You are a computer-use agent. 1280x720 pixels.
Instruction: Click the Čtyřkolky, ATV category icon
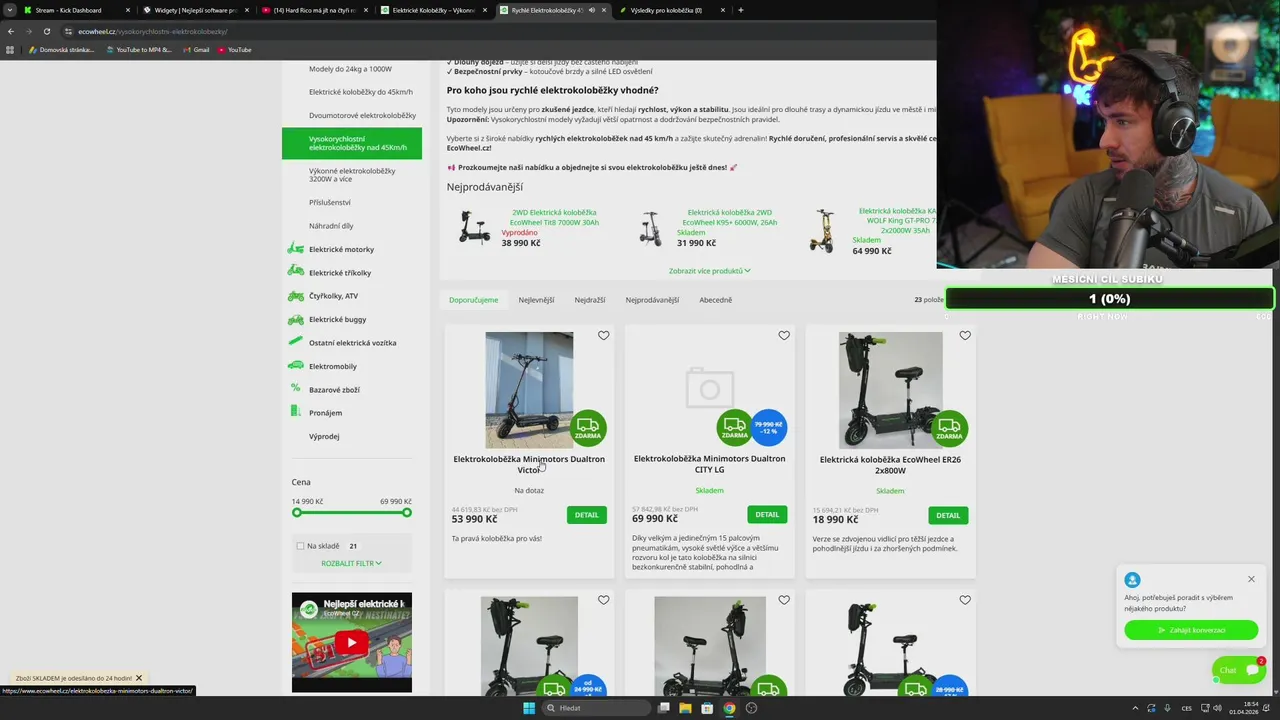click(x=296, y=296)
